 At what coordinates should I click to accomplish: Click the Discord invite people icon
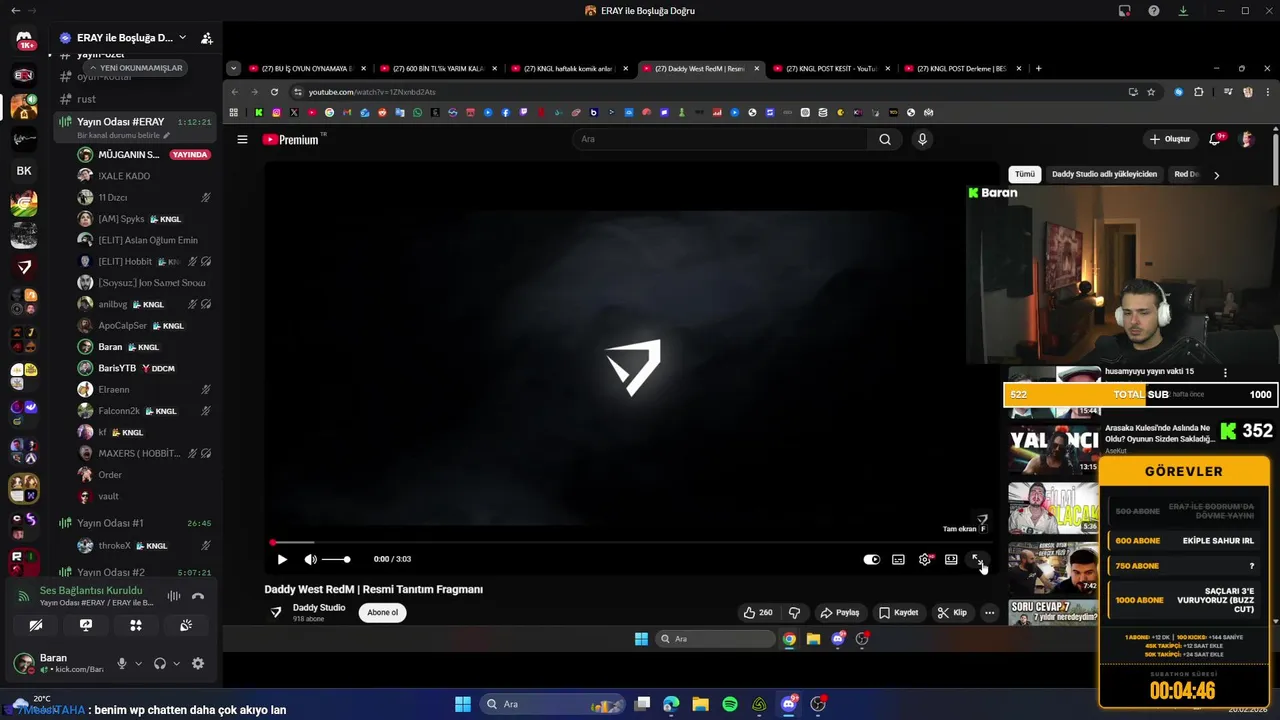206,38
